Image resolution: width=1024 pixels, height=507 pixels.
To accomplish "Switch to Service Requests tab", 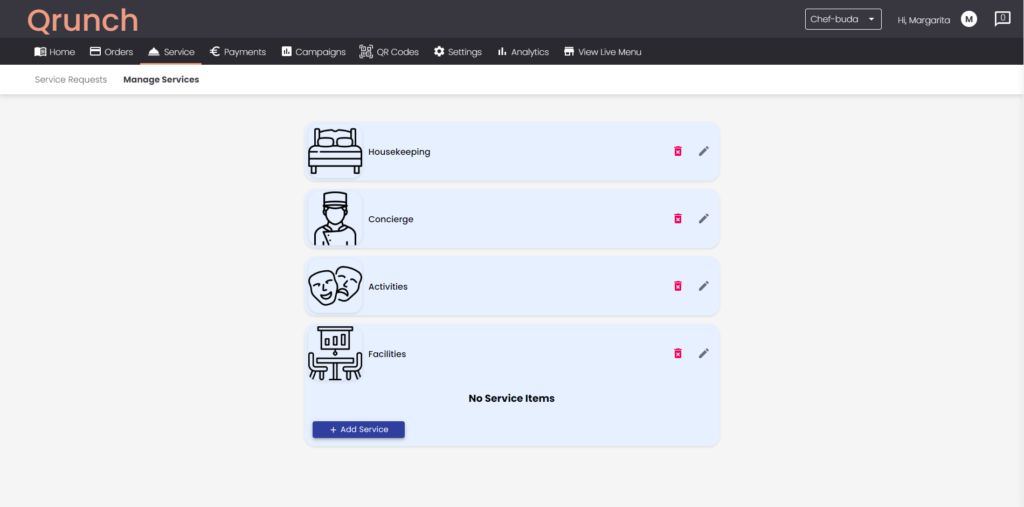I will pos(71,80).
